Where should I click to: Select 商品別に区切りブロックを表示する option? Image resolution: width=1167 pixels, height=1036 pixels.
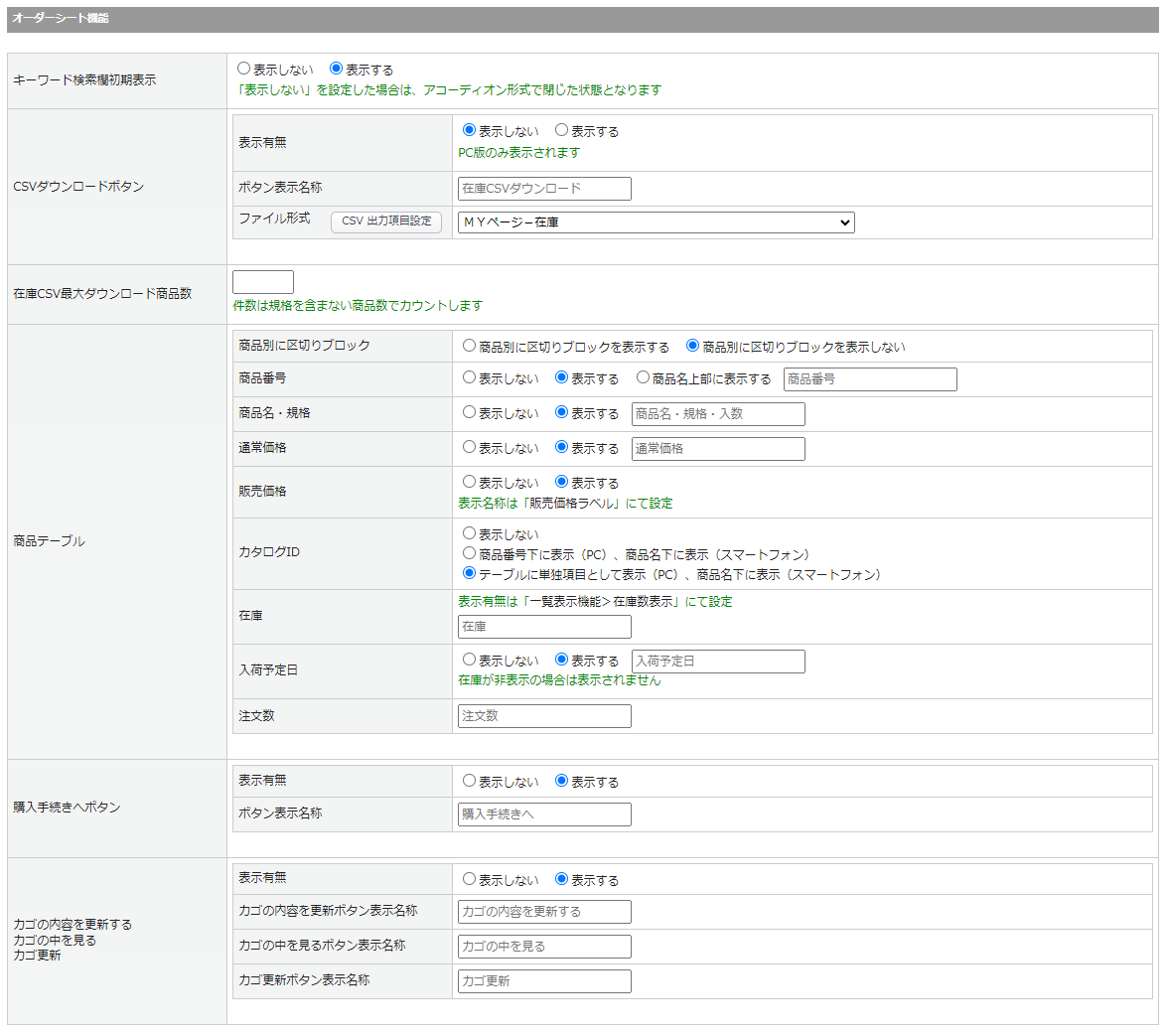pos(469,347)
